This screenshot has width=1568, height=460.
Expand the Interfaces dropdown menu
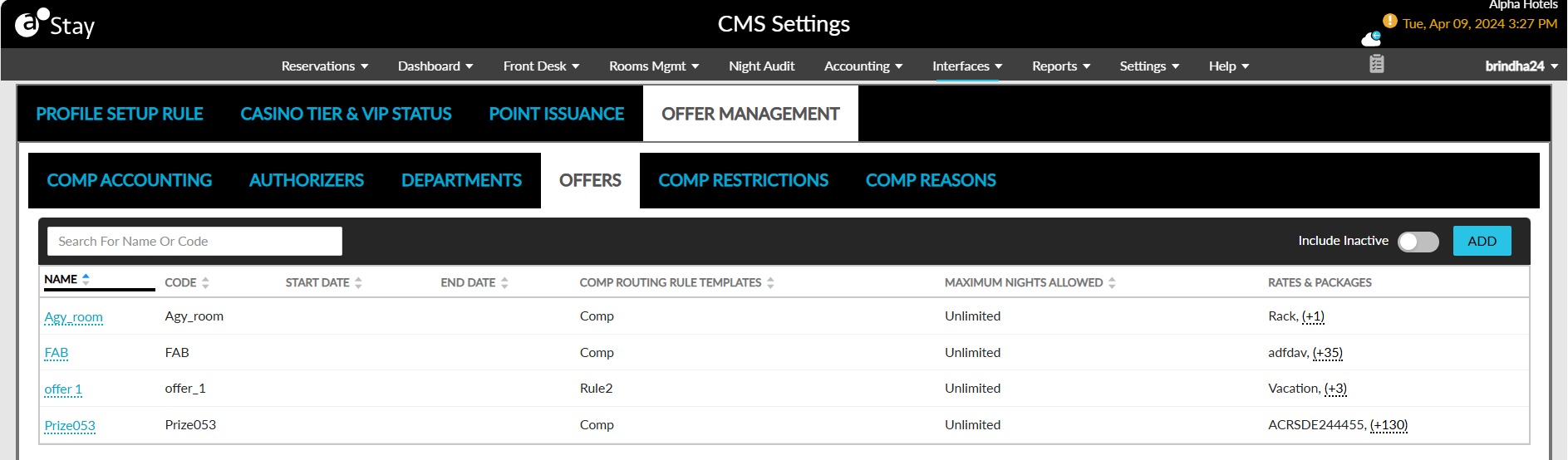(x=967, y=66)
